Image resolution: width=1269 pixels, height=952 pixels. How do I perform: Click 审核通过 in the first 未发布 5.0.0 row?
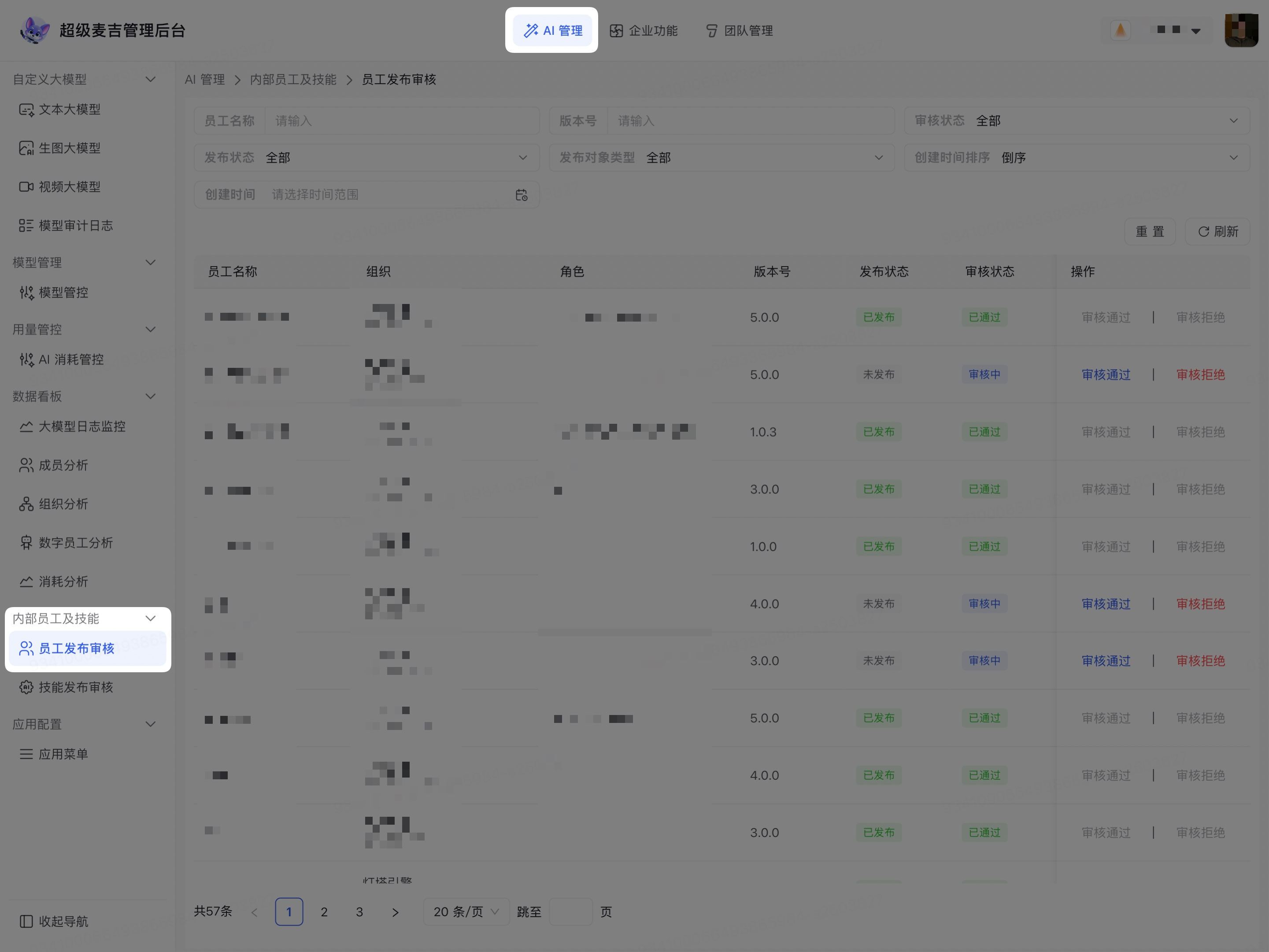(x=1106, y=375)
